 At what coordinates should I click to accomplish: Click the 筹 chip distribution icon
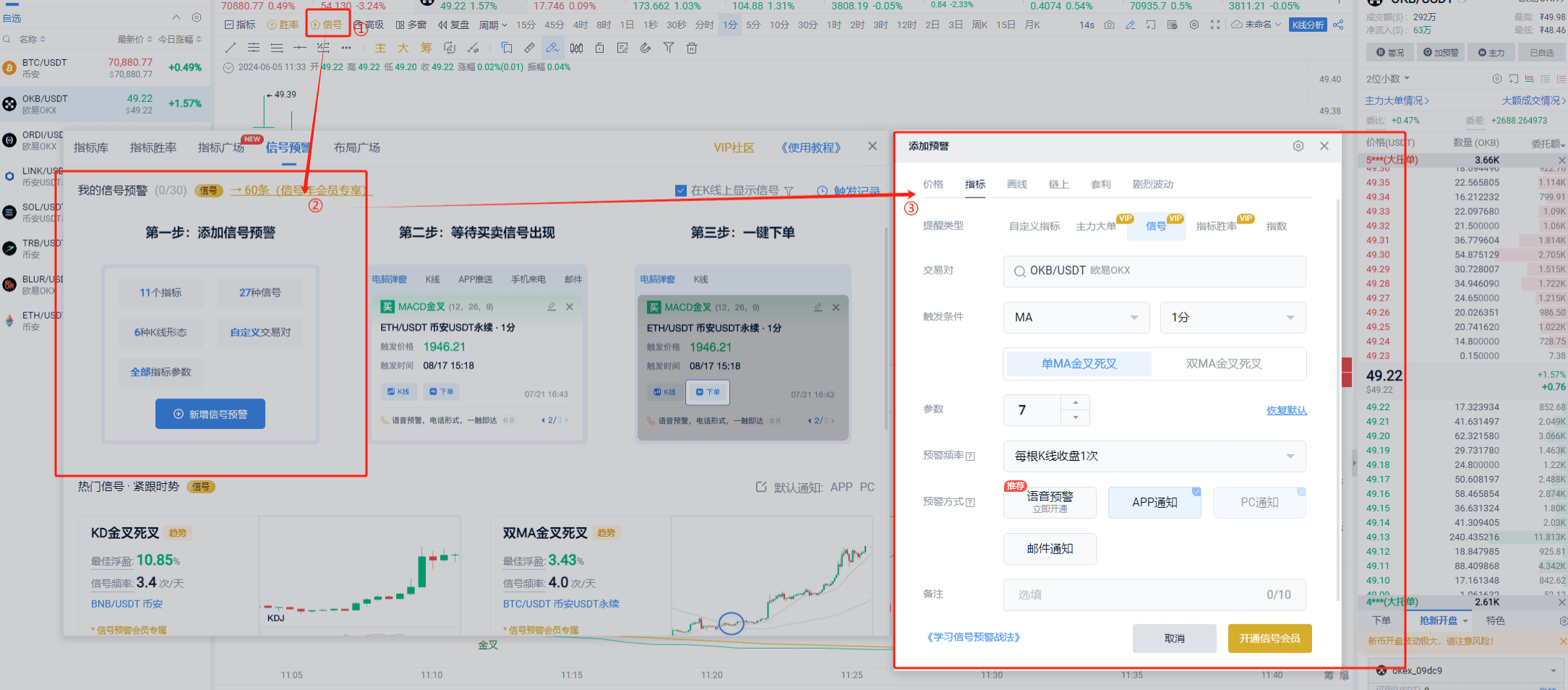pos(427,48)
